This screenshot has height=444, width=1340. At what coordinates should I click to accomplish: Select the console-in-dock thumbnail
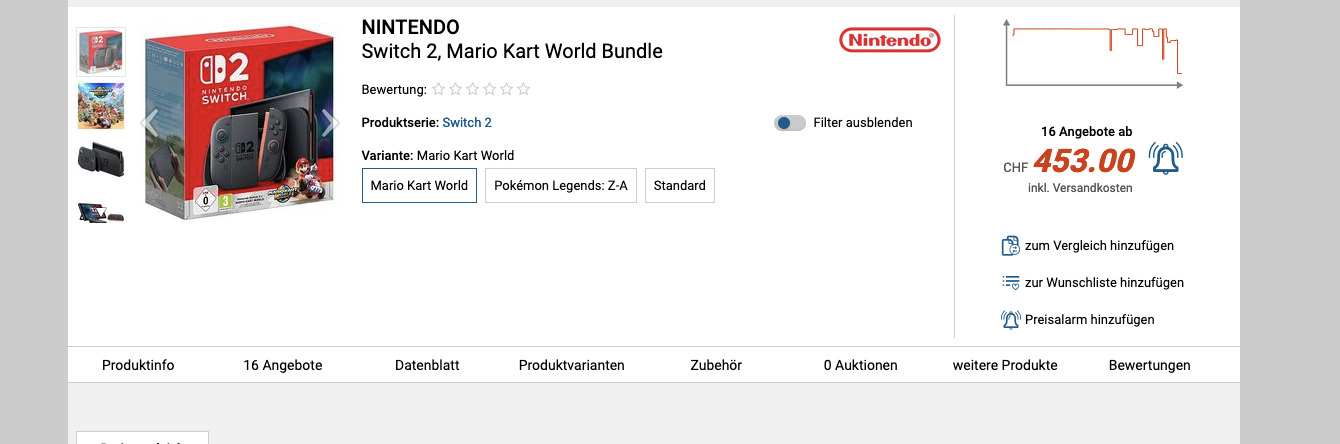click(101, 160)
